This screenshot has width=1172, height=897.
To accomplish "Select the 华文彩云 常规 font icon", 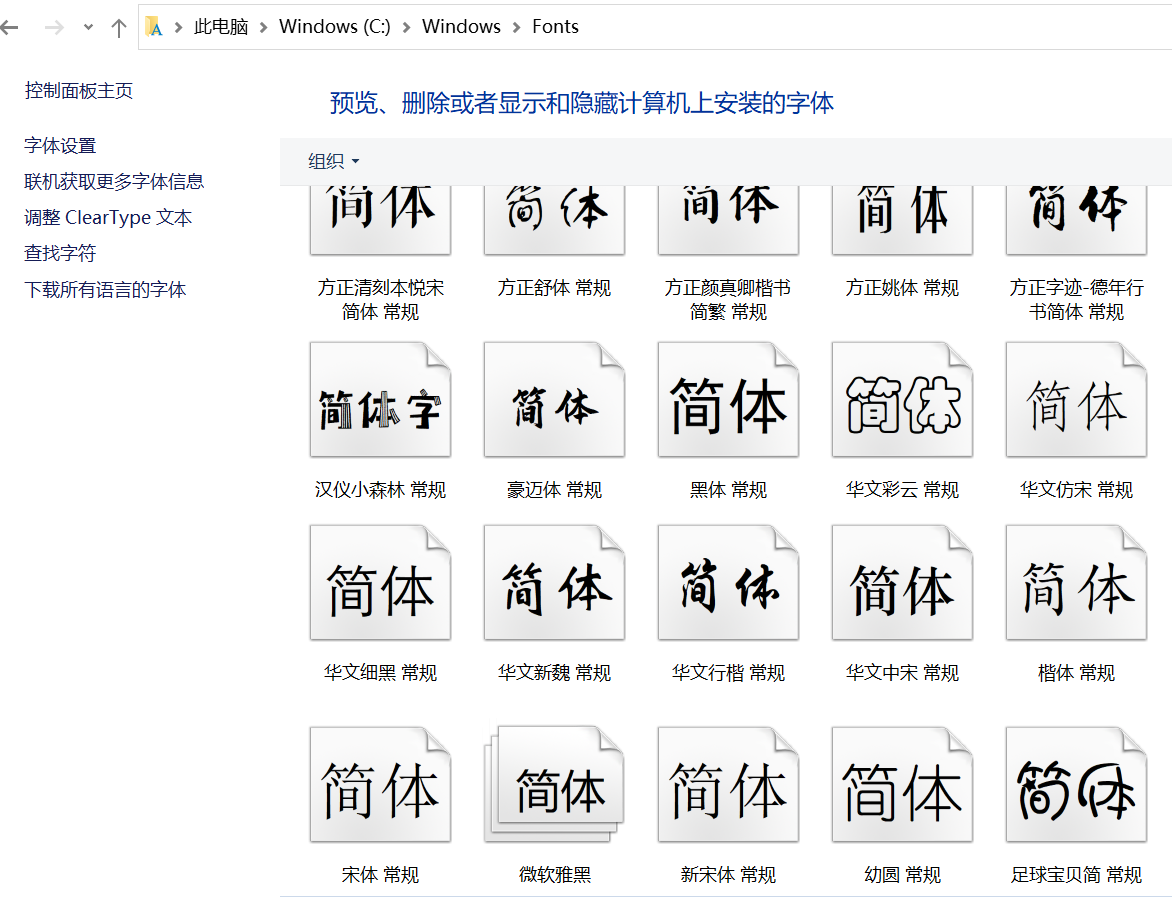I will (x=902, y=400).
